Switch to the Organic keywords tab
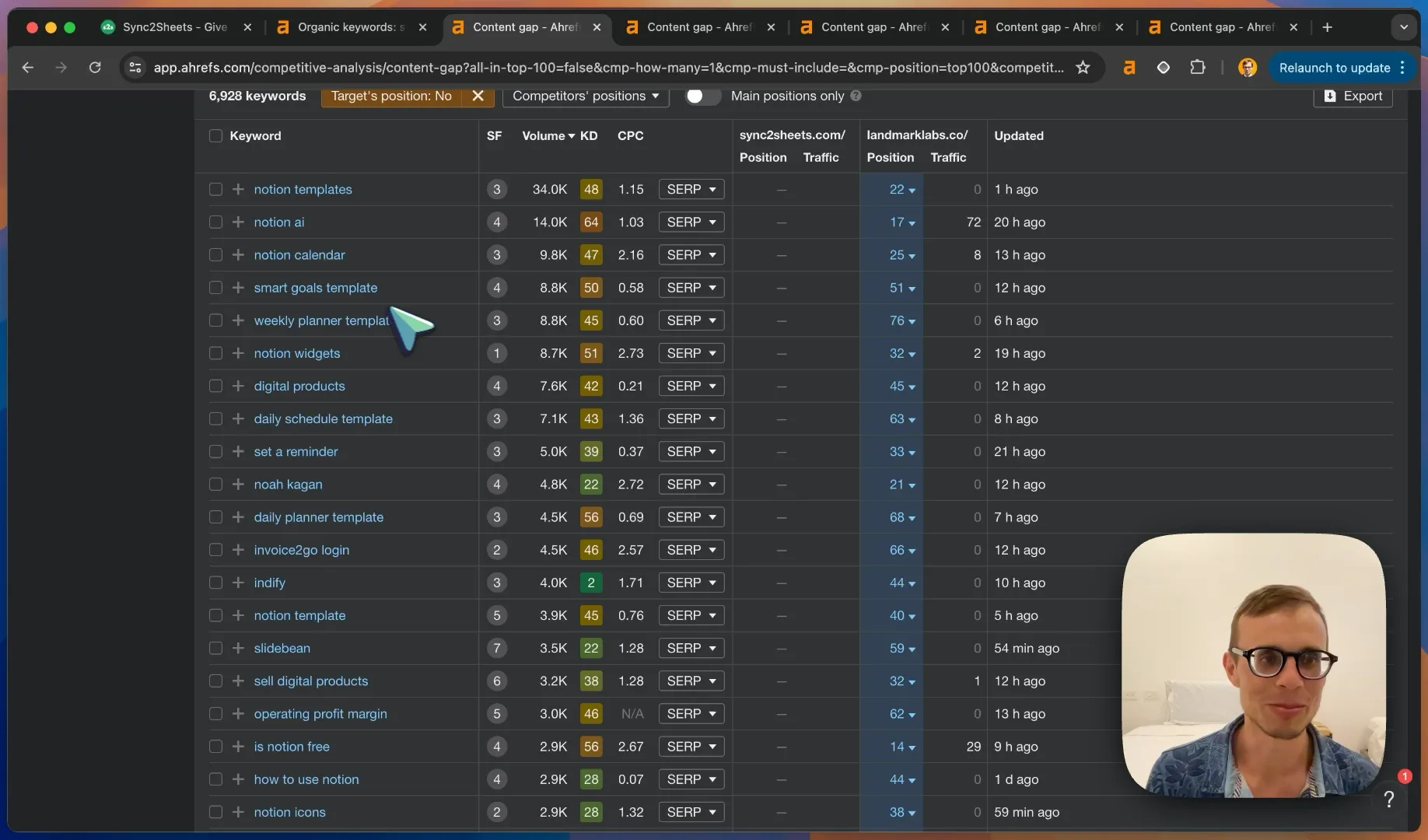This screenshot has width=1428, height=840. point(352,27)
